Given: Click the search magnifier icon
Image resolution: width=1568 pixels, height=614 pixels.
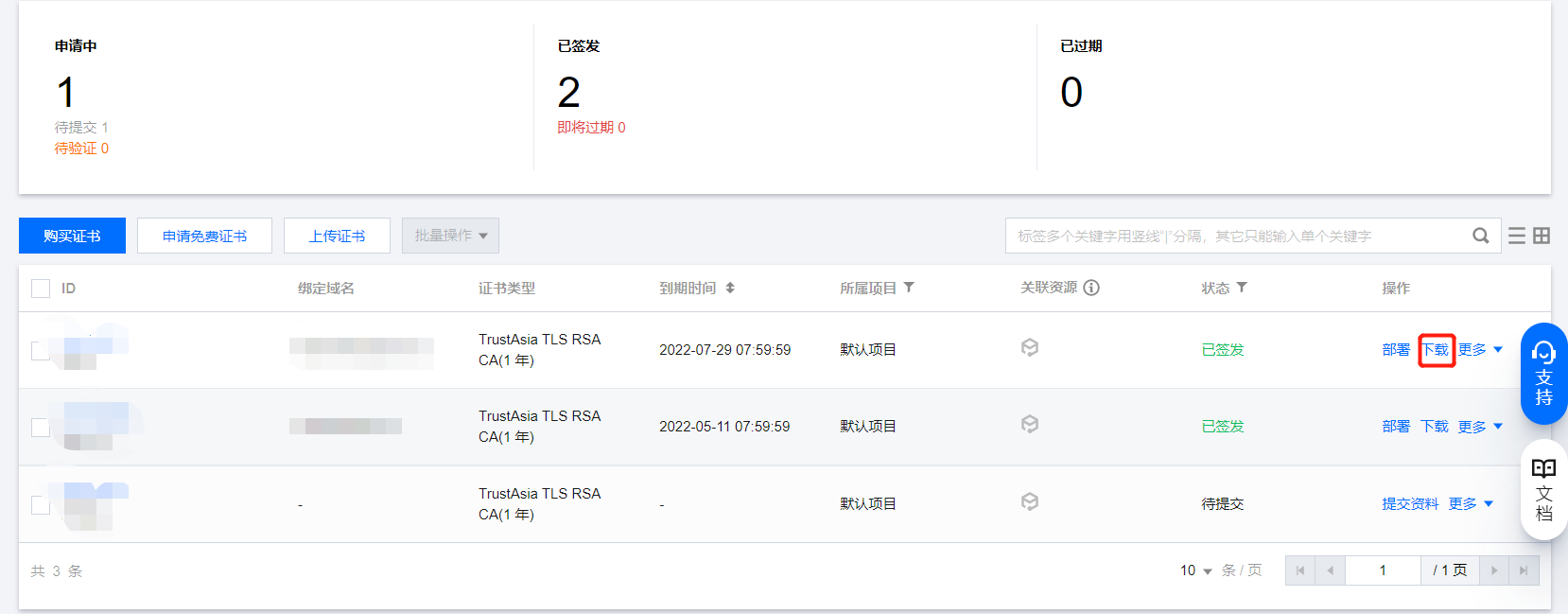Looking at the screenshot, I should coord(1480,236).
